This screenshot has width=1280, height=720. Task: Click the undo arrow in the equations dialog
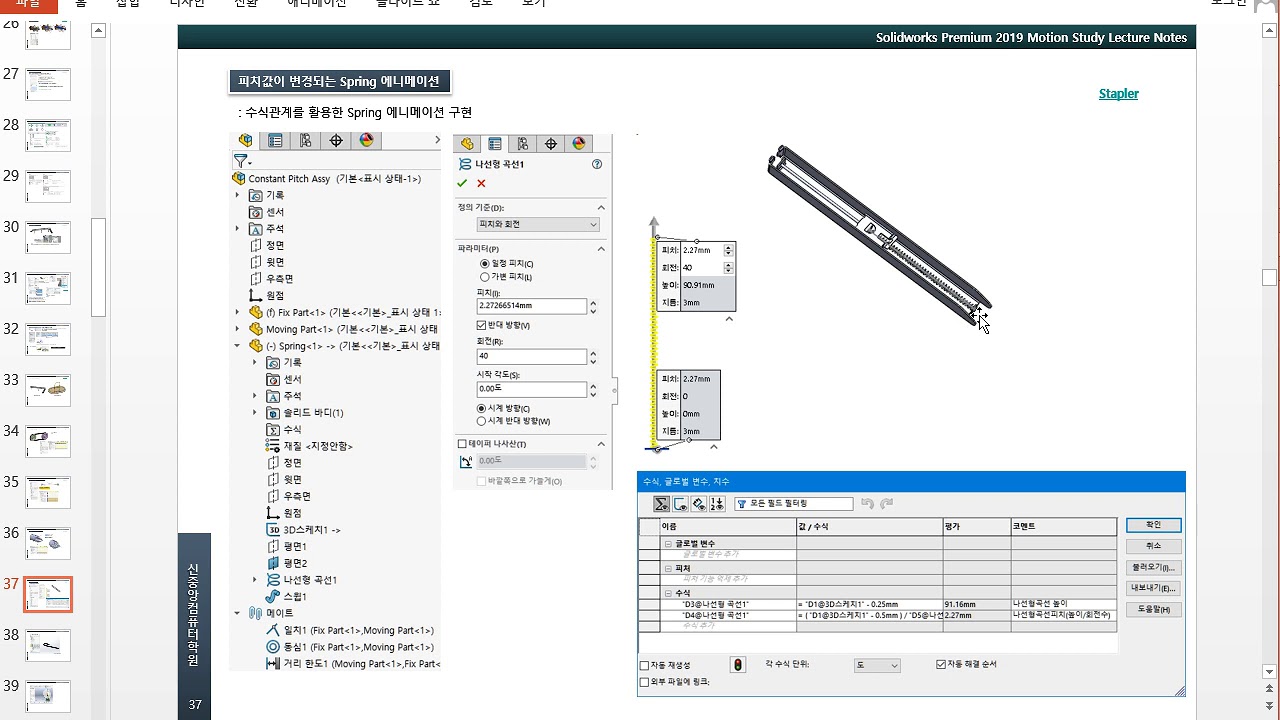(867, 504)
